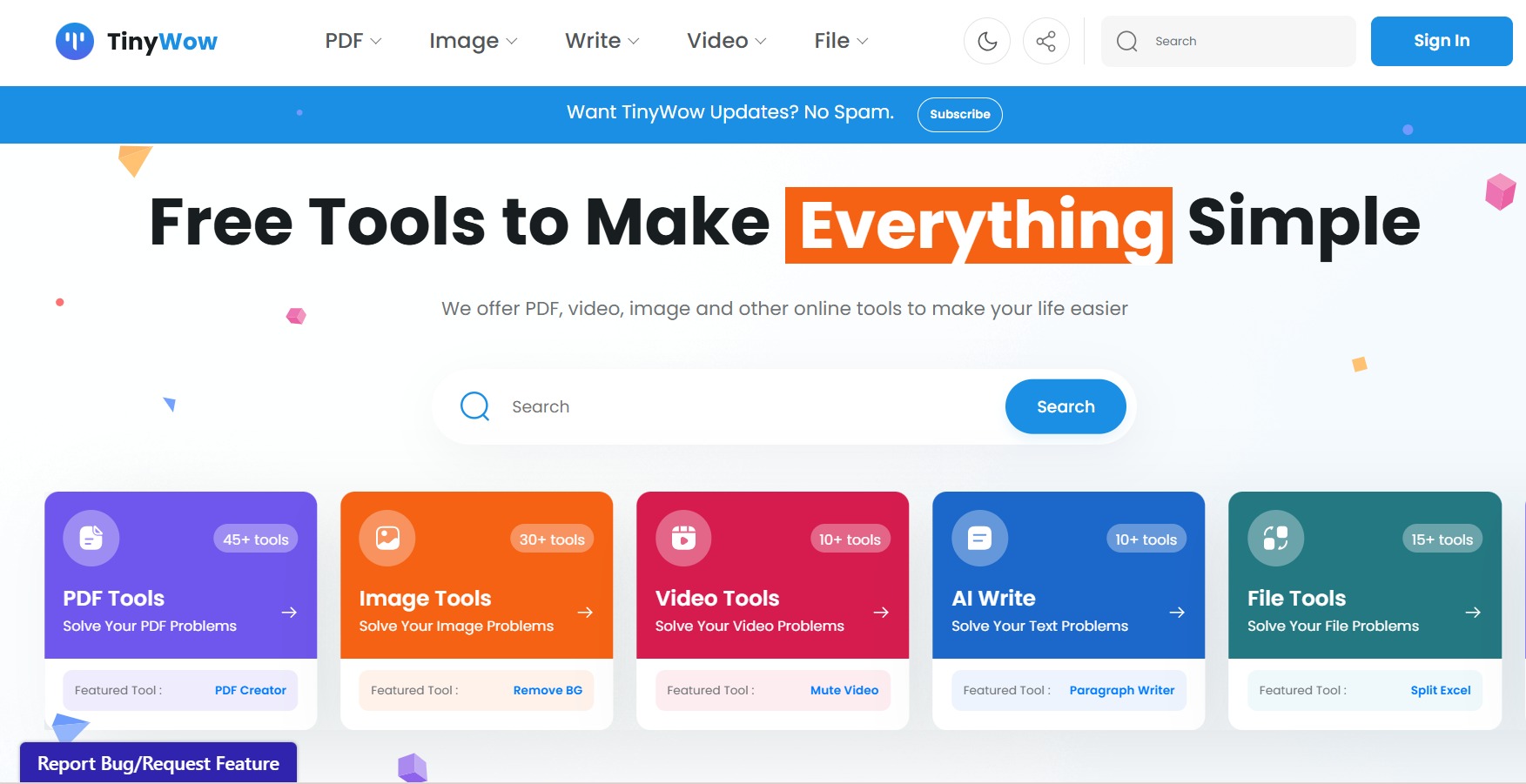Screen dimensions: 1526x784
Task: Click the arrow on the AI Write card
Action: click(x=1177, y=613)
